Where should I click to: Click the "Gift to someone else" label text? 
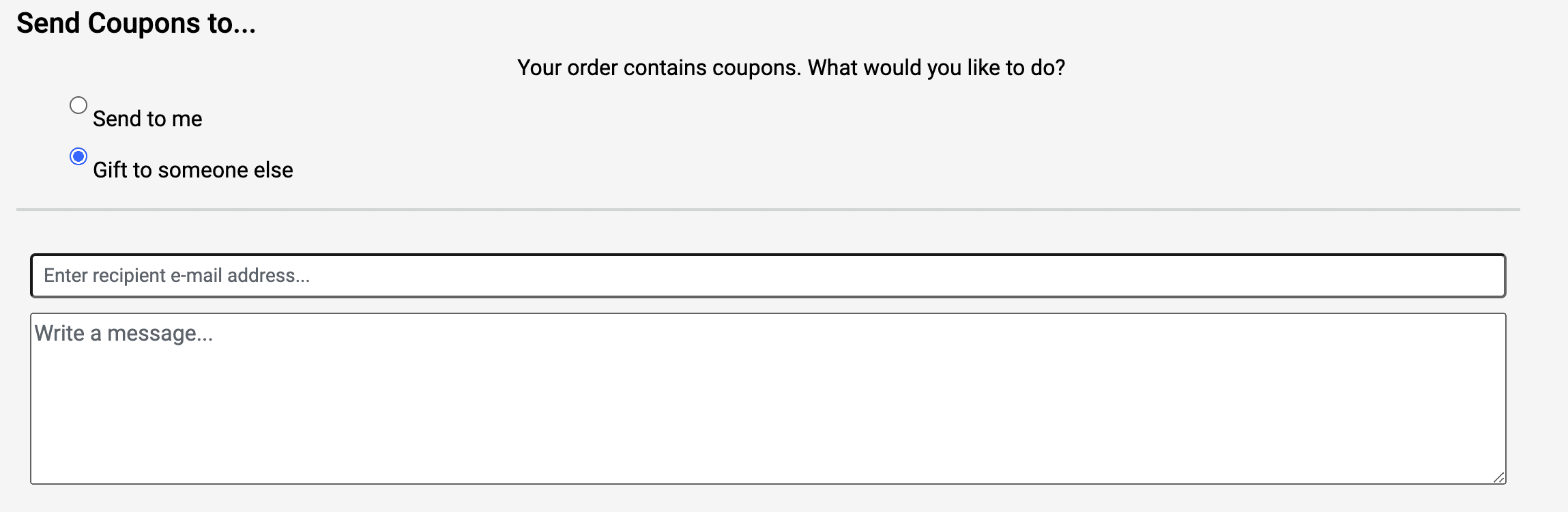(192, 170)
